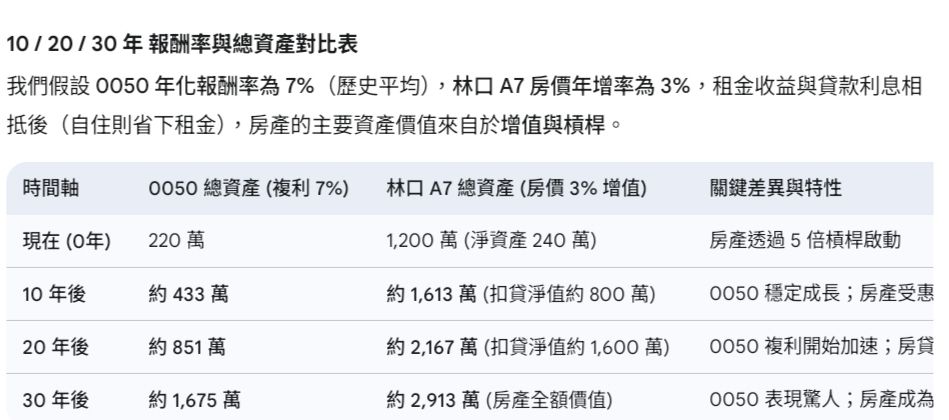Select the 林口 A7 總資產 column header
This screenshot has height=420, width=949.
pos(516,187)
